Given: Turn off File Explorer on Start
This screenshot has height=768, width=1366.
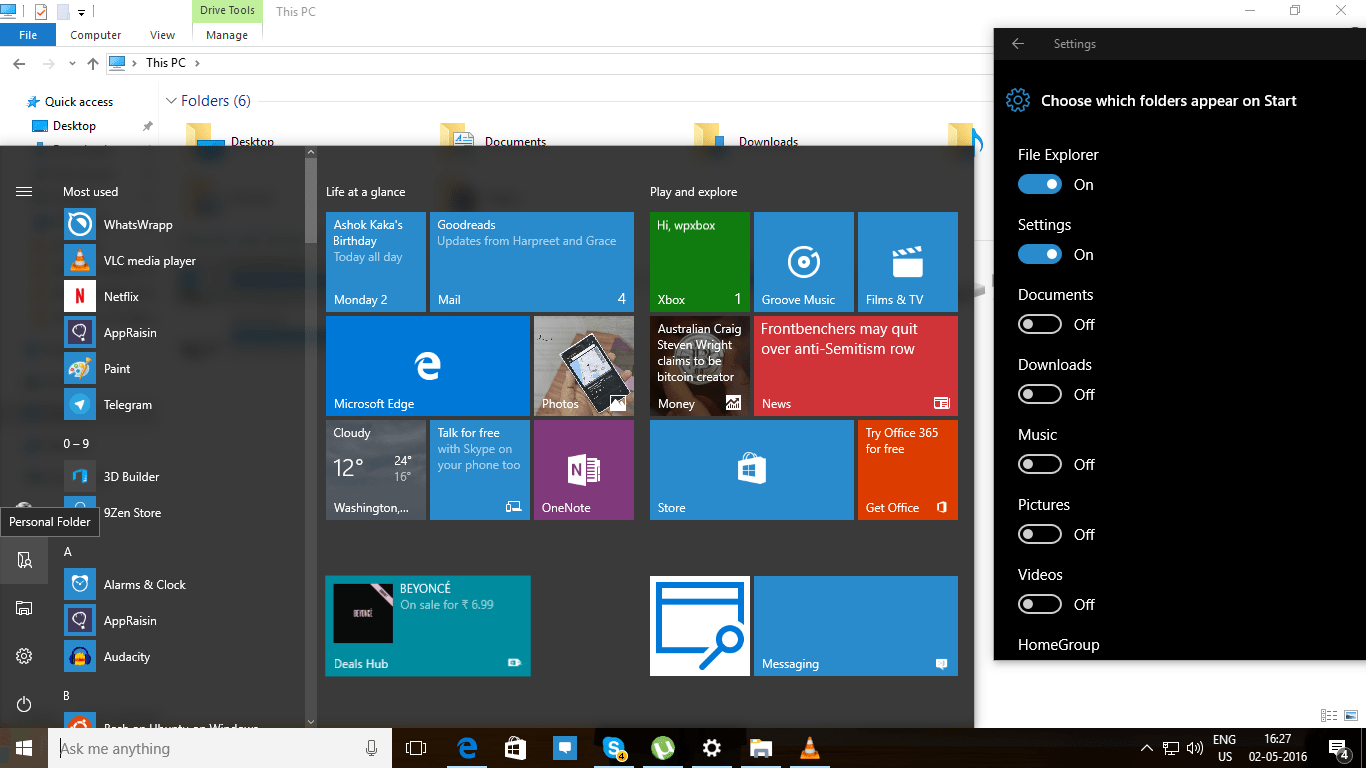Looking at the screenshot, I should tap(1040, 185).
